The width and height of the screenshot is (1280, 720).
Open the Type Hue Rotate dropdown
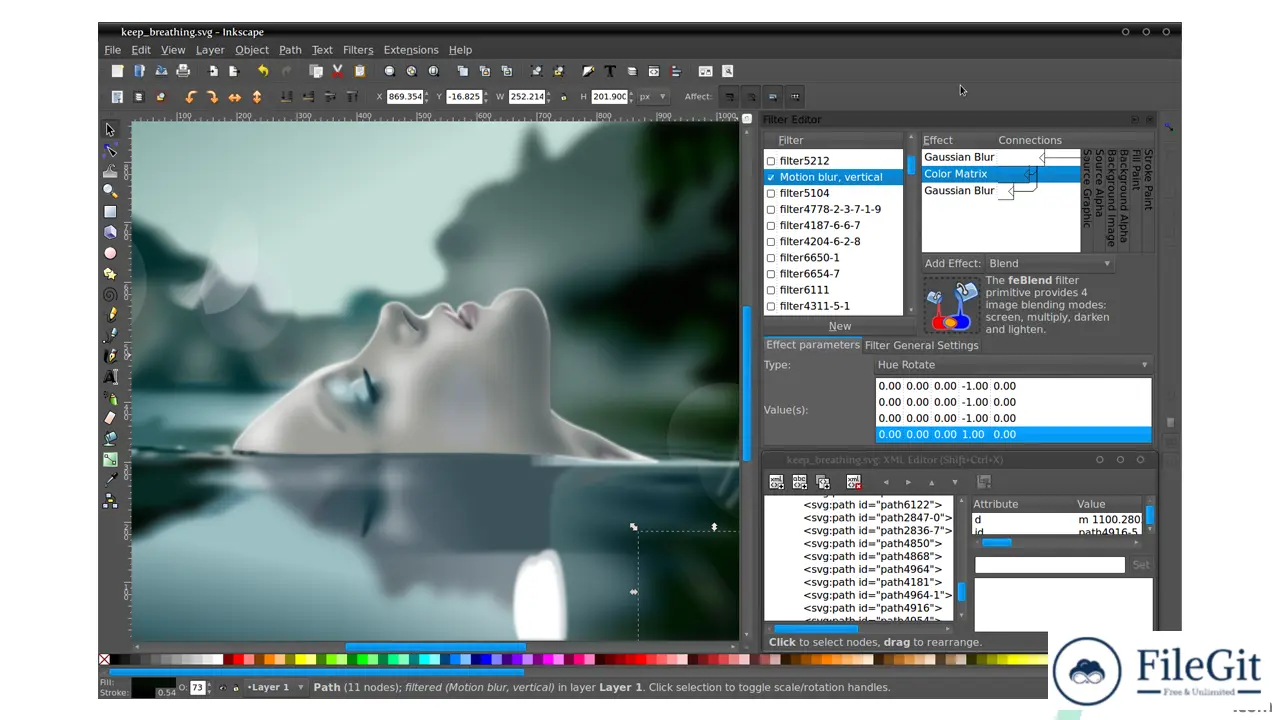[x=1013, y=365]
